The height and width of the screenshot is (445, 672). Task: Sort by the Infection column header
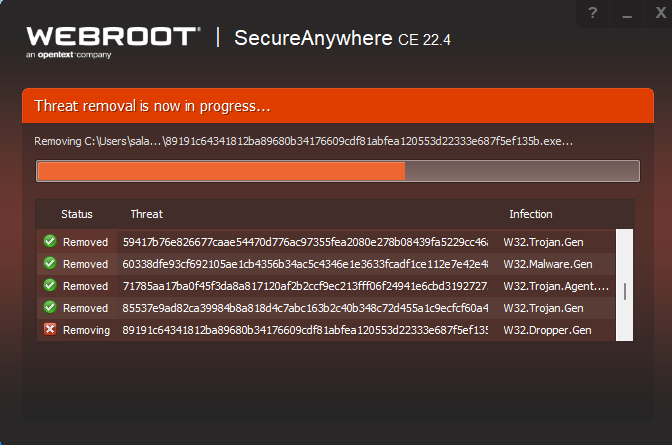[x=531, y=214]
